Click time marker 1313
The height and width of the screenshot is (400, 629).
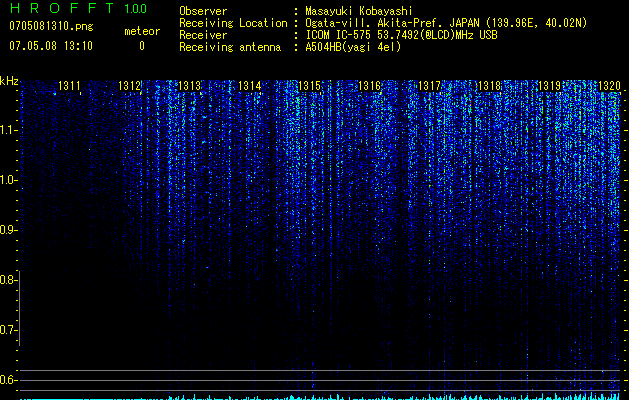coord(189,86)
